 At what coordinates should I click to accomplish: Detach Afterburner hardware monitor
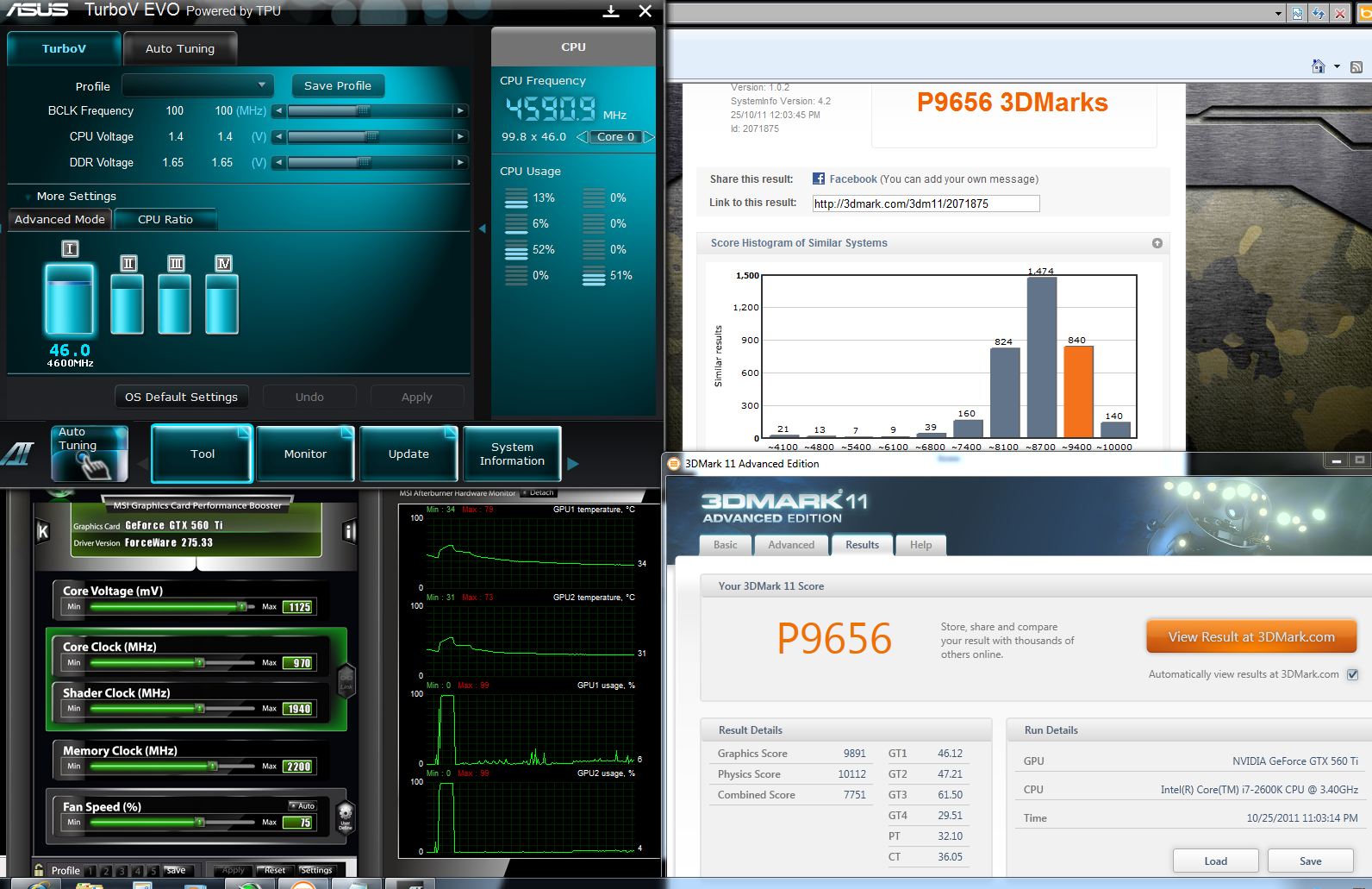(x=539, y=493)
